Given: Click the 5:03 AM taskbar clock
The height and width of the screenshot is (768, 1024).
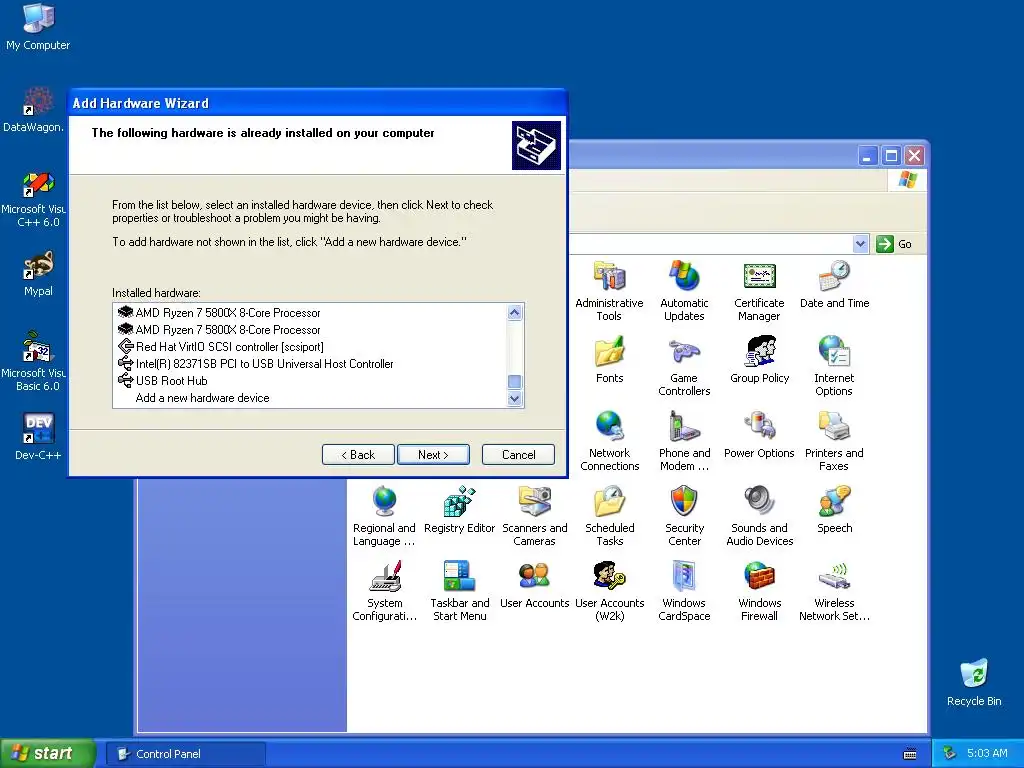Looking at the screenshot, I should click(x=987, y=754).
